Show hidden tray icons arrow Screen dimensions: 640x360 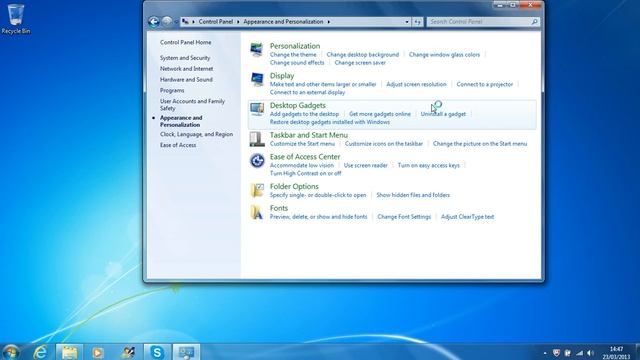point(545,353)
